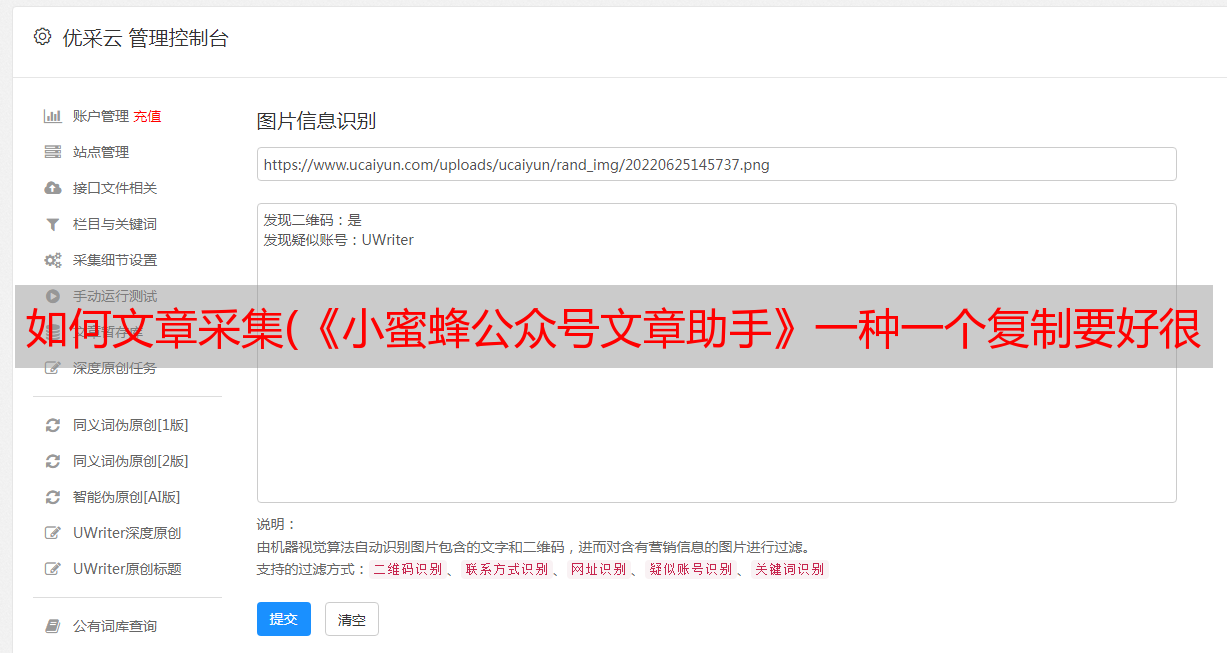The height and width of the screenshot is (653, 1227).
Task: Click the 说明： label
Action: click(276, 524)
